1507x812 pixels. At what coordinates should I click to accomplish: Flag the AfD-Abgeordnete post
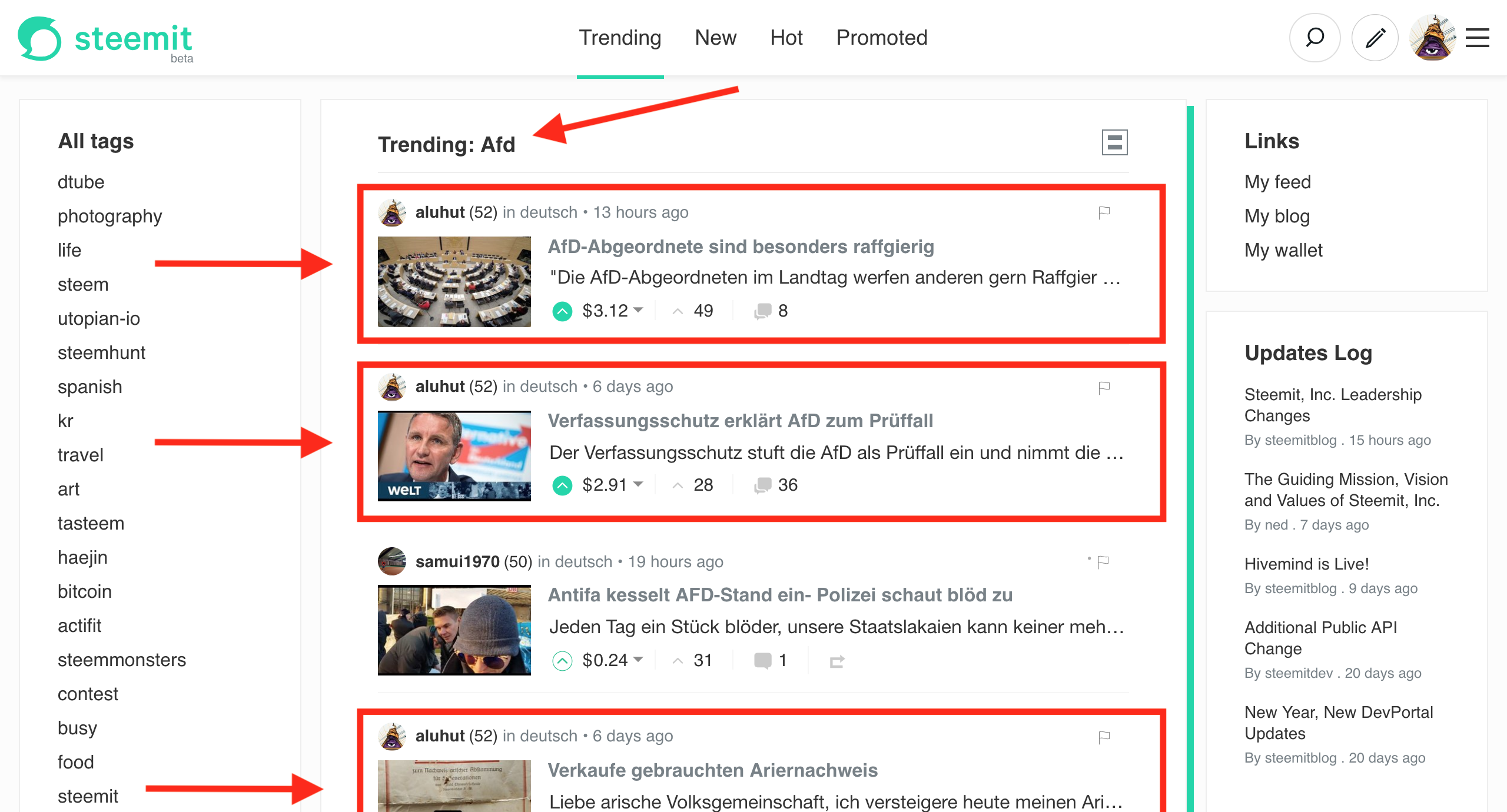pos(1104,212)
